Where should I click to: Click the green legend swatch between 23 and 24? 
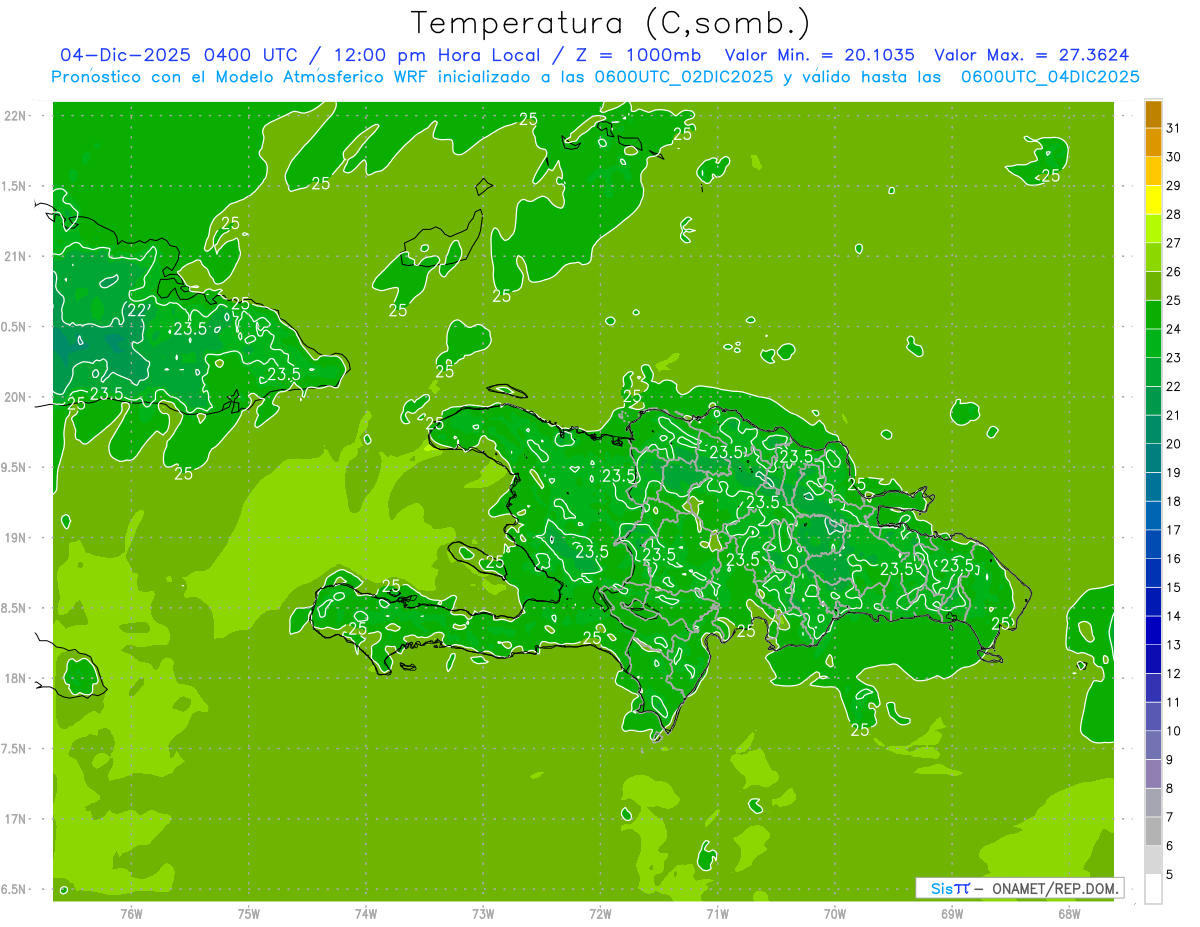pyautogui.click(x=1153, y=343)
